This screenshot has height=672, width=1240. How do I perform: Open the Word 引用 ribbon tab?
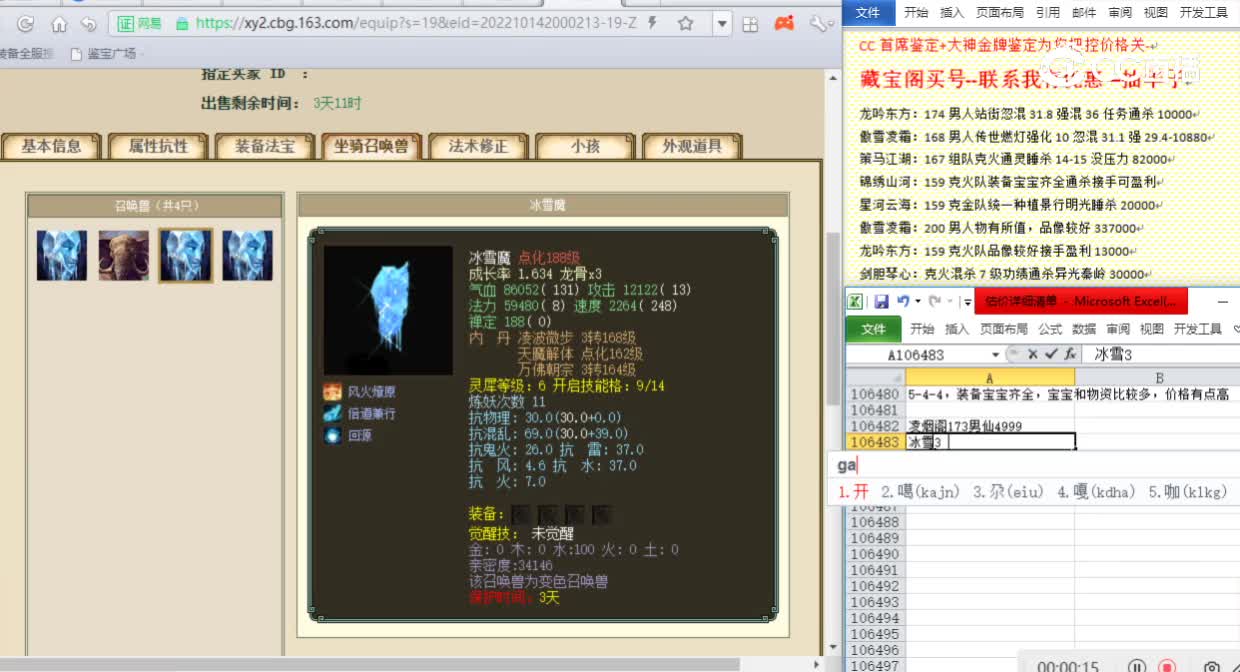coord(1048,13)
